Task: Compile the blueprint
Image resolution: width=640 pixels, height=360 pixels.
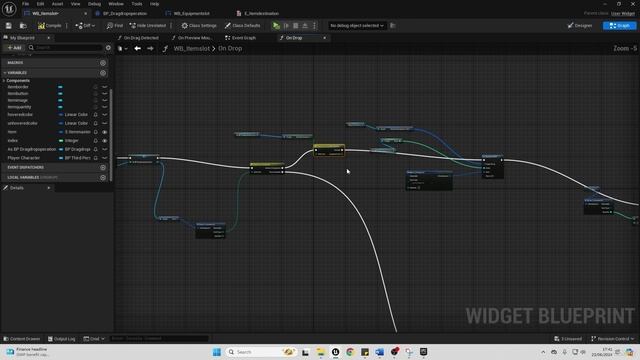Action: [x=49, y=26]
